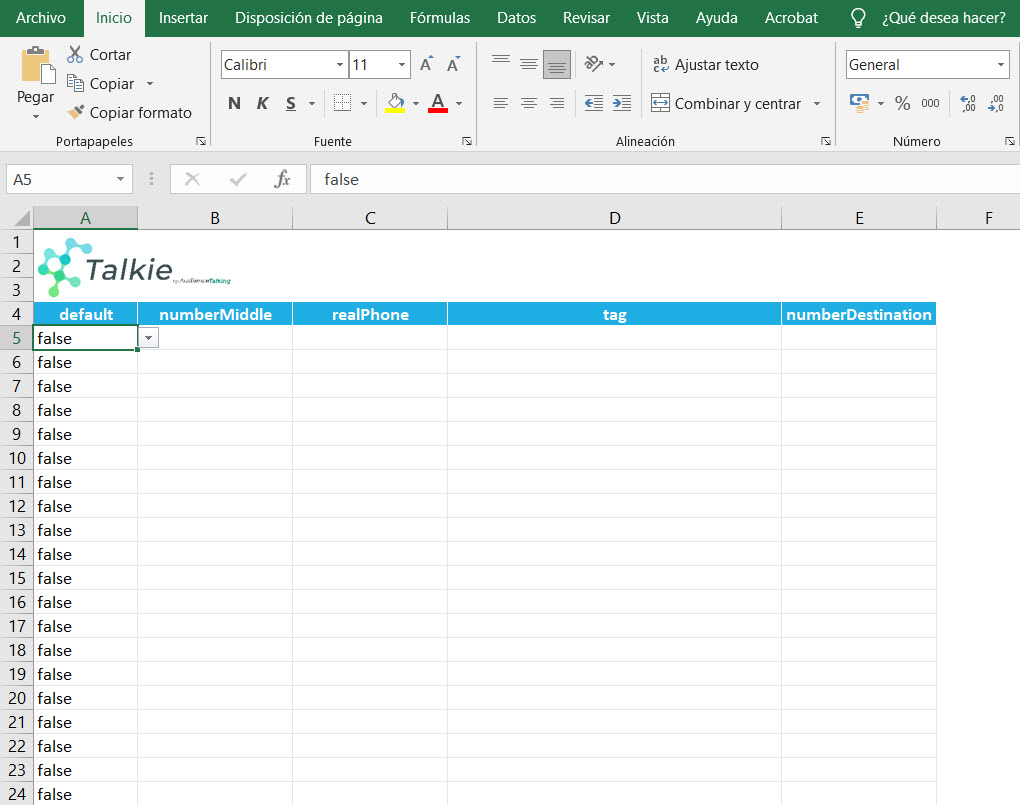Align text right
1020x805 pixels.
tap(557, 103)
